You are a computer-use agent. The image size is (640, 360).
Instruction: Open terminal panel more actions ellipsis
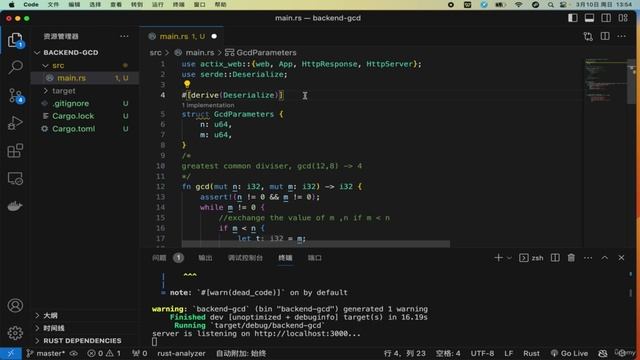pyautogui.click(x=588, y=258)
